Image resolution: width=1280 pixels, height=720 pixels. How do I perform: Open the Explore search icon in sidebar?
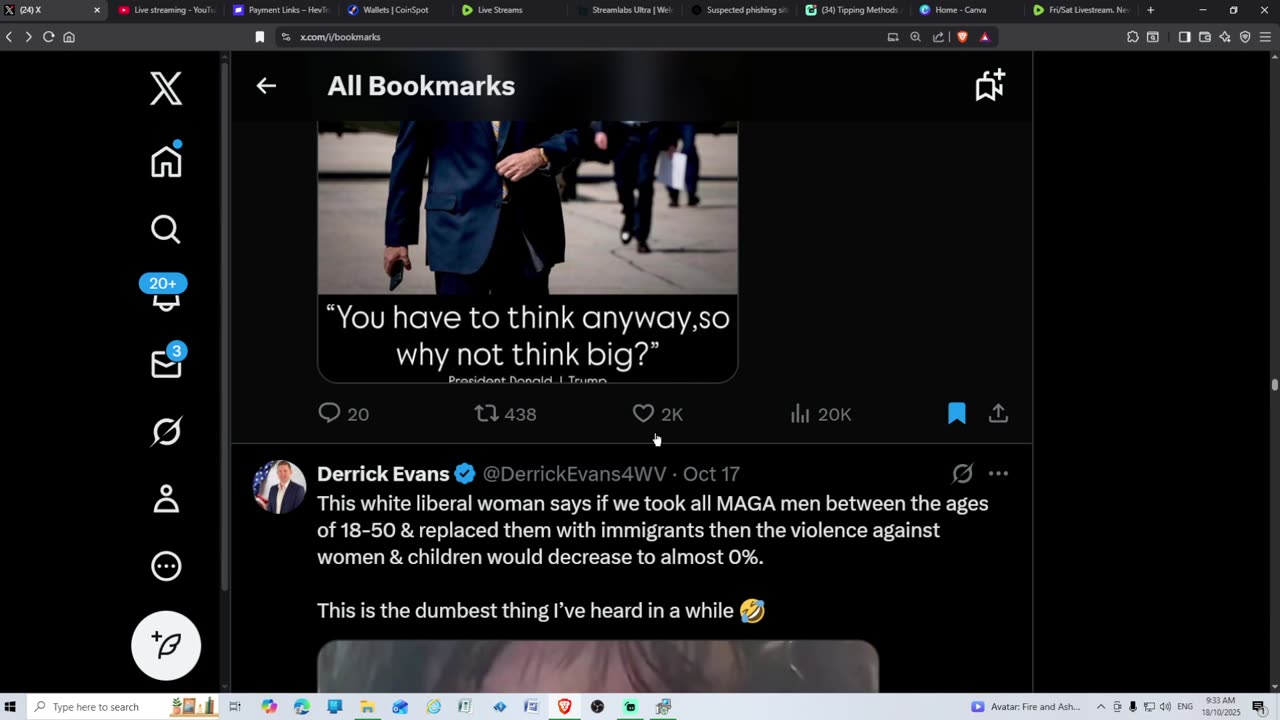click(x=166, y=229)
